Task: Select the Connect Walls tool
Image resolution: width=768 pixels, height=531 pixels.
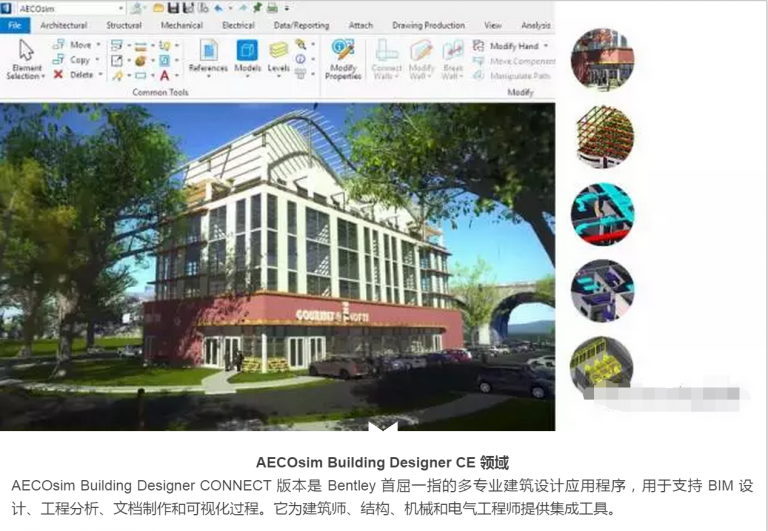Action: [386, 59]
